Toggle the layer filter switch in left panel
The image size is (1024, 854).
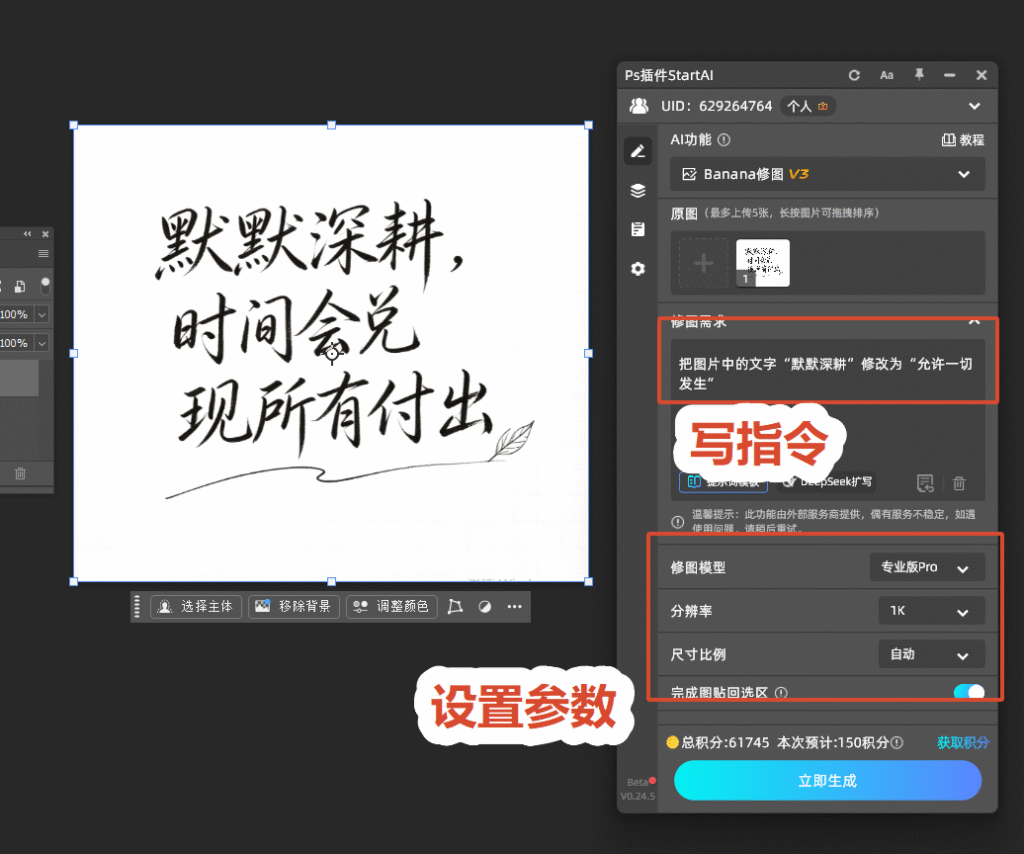click(45, 285)
